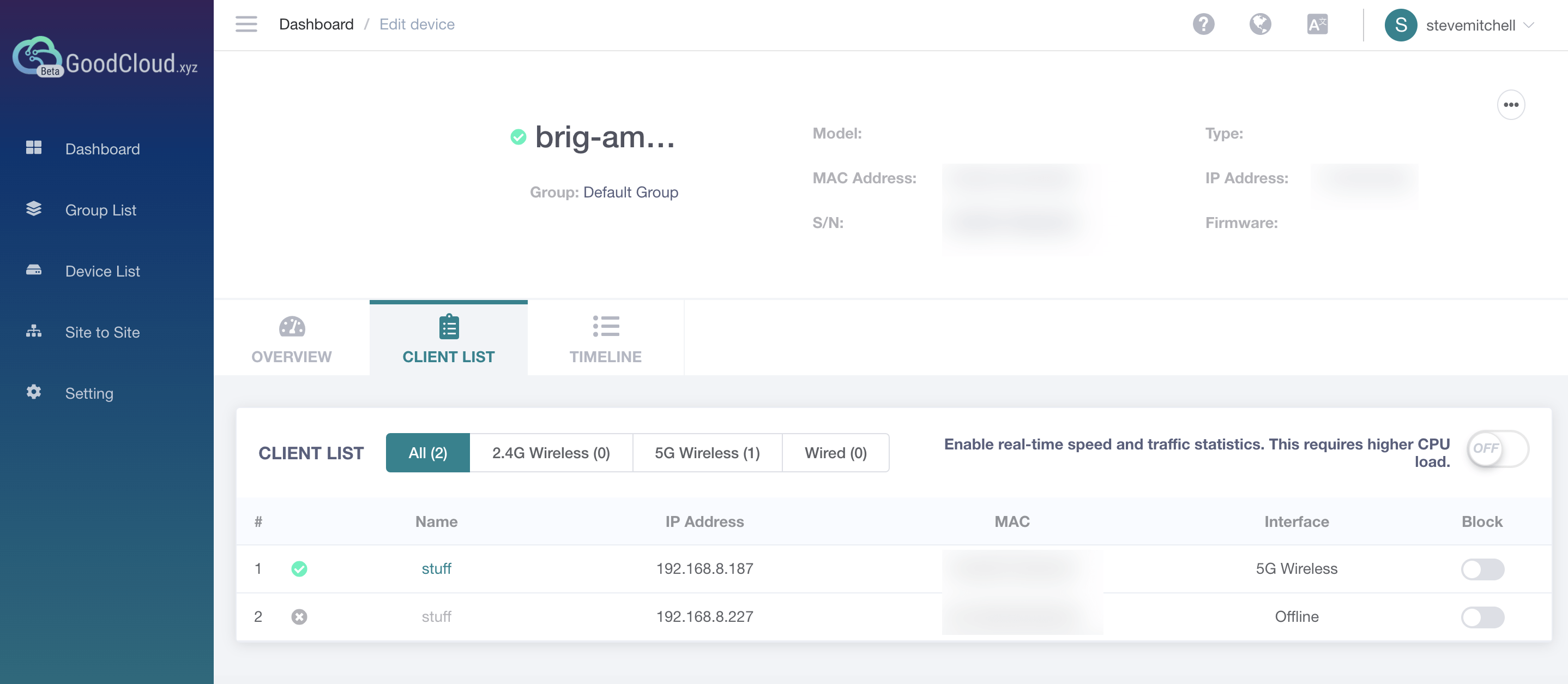This screenshot has height=684, width=1568.
Task: Open the Group List menu item
Action: point(100,210)
